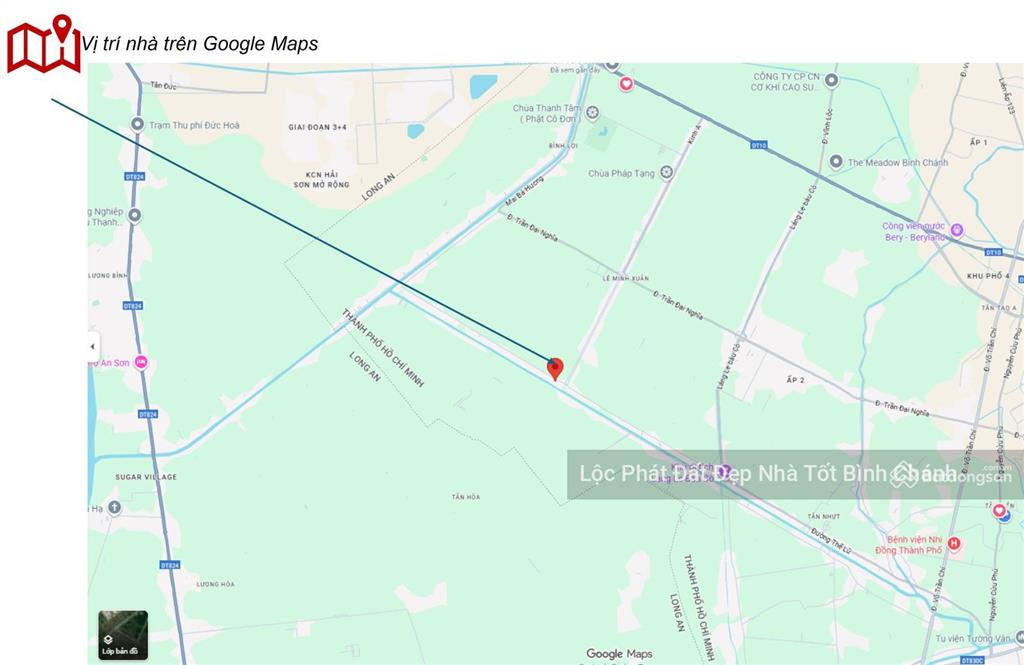Viewport: 1024px width, 665px height.
Task: Click the upward arrow marker near Hạ
Action: pos(114,508)
